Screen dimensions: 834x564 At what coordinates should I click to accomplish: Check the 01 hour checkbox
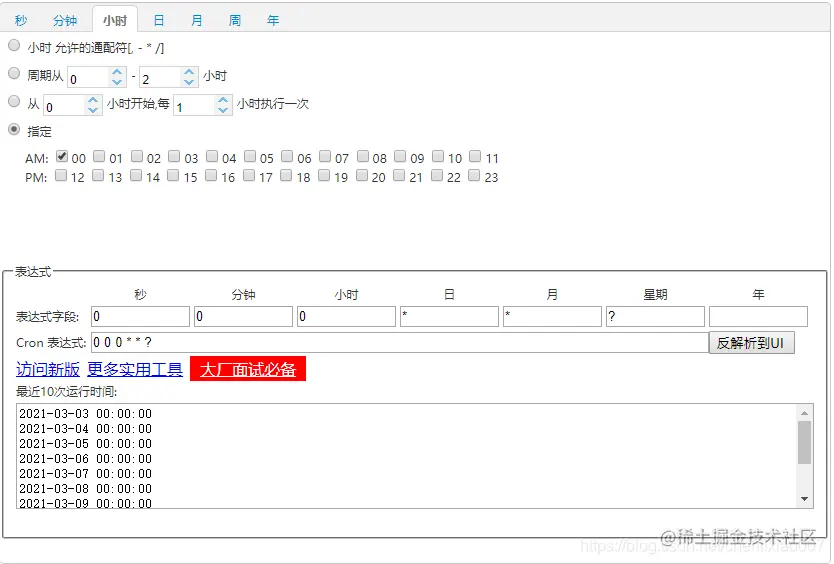click(x=99, y=156)
